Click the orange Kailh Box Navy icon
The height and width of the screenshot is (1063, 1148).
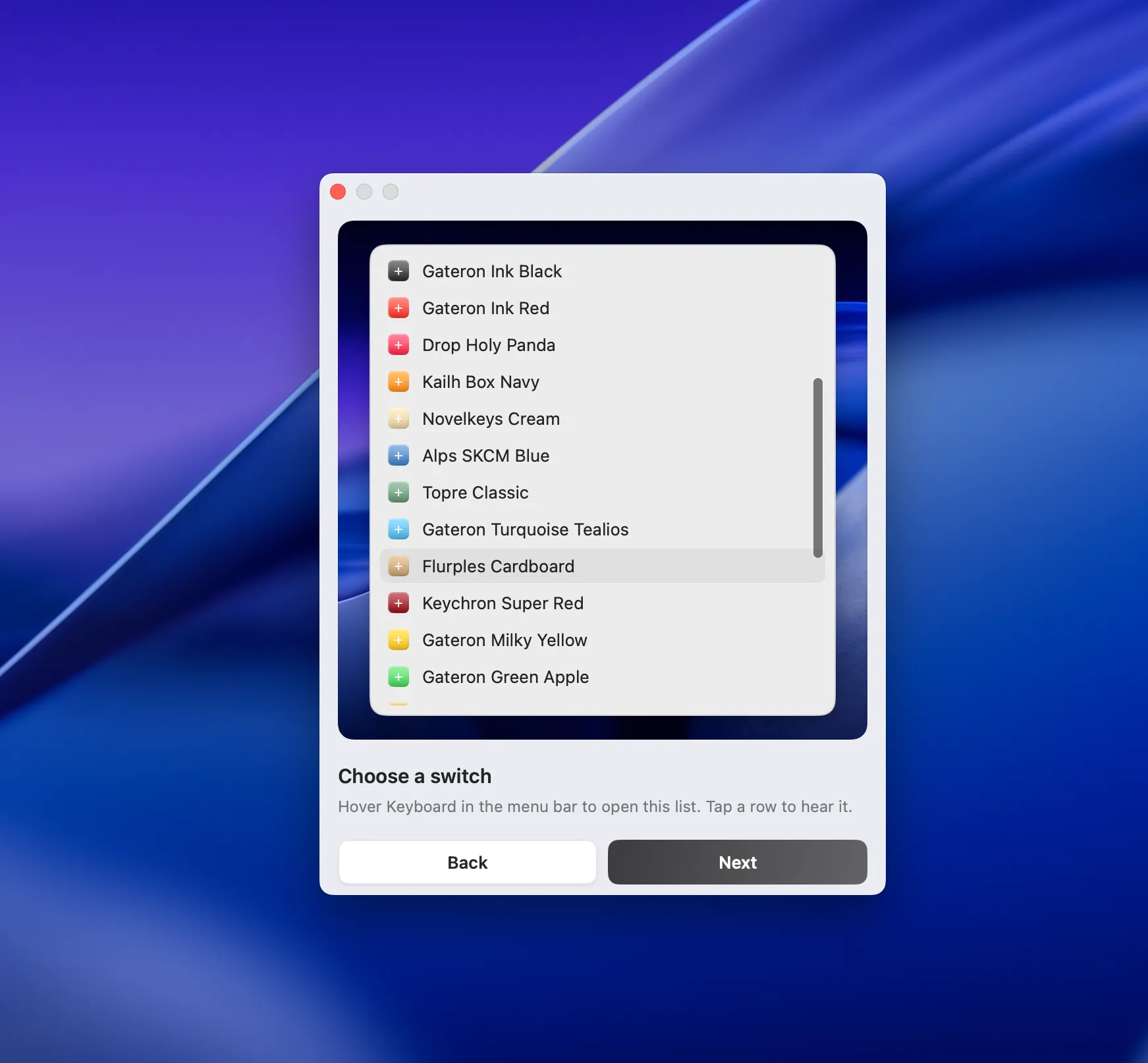(398, 382)
